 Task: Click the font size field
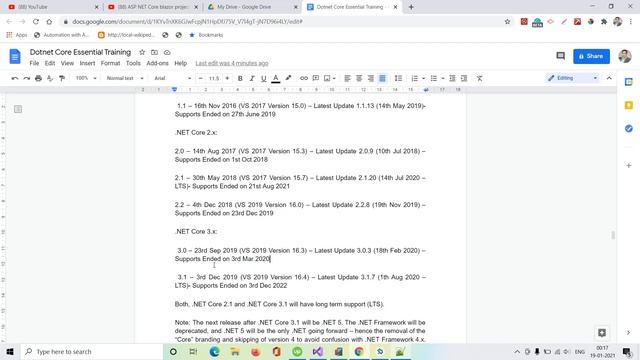point(214,78)
